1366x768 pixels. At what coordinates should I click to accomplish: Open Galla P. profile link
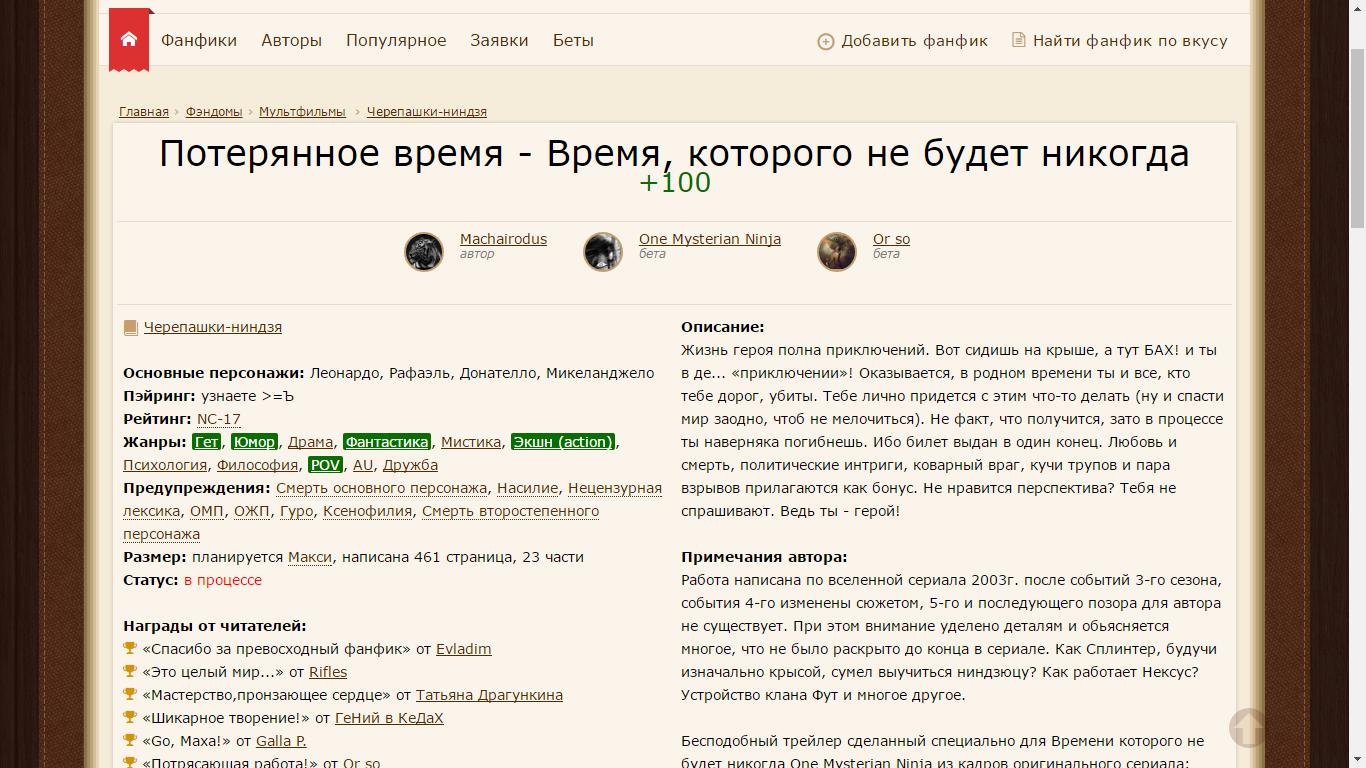click(x=281, y=741)
